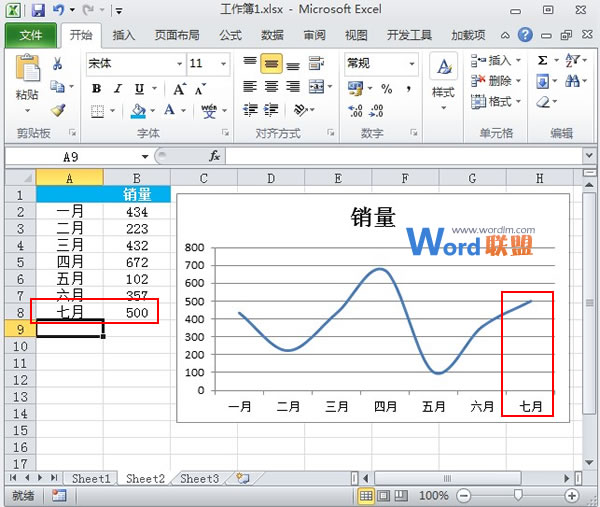
Task: Click the Undo arrow icon
Action: (x=58, y=10)
